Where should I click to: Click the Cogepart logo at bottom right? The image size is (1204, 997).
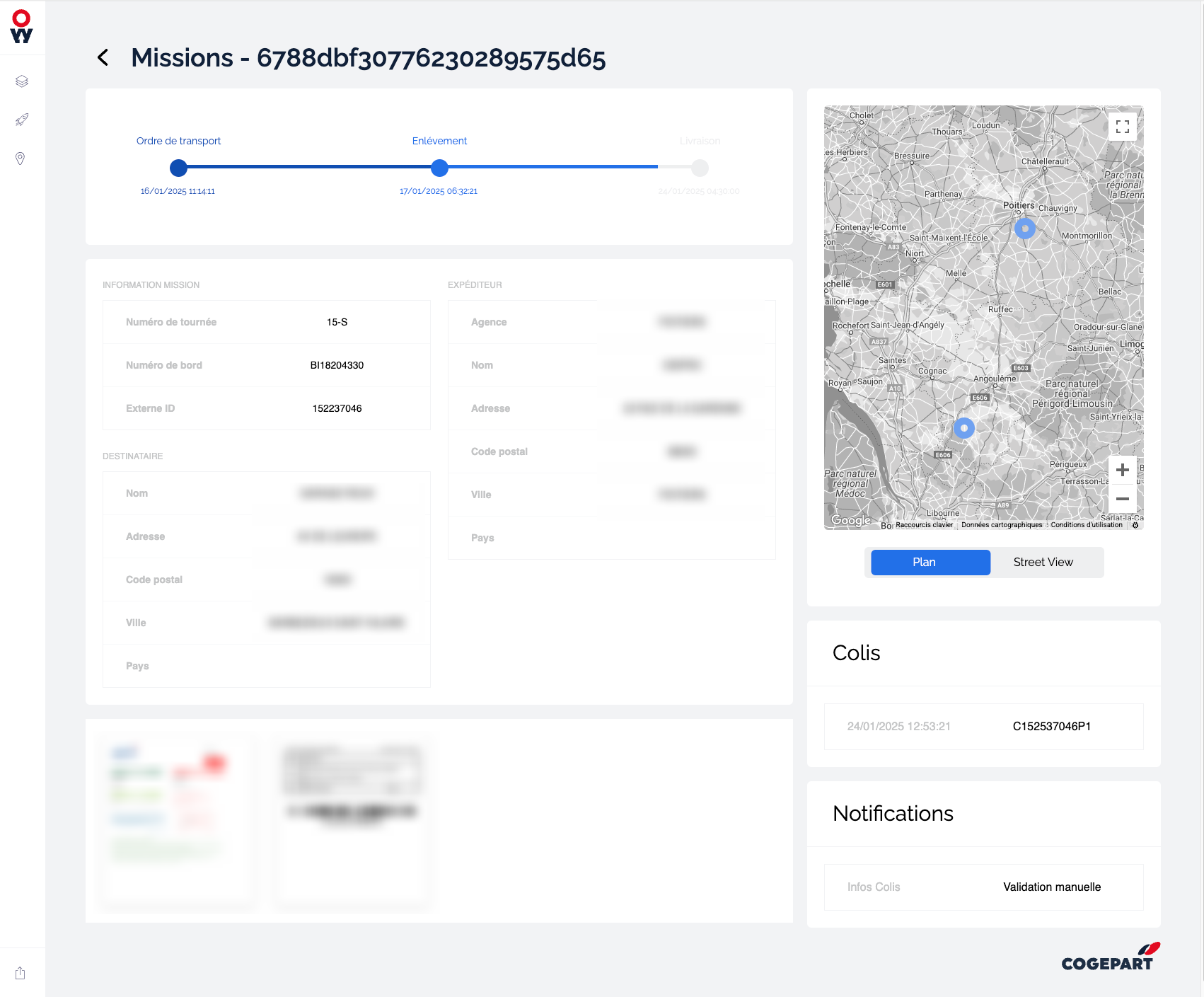(x=1111, y=957)
